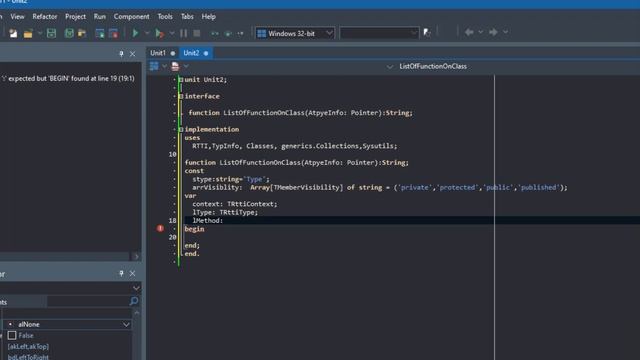Collapse the implementation section fold

click(x=181, y=129)
